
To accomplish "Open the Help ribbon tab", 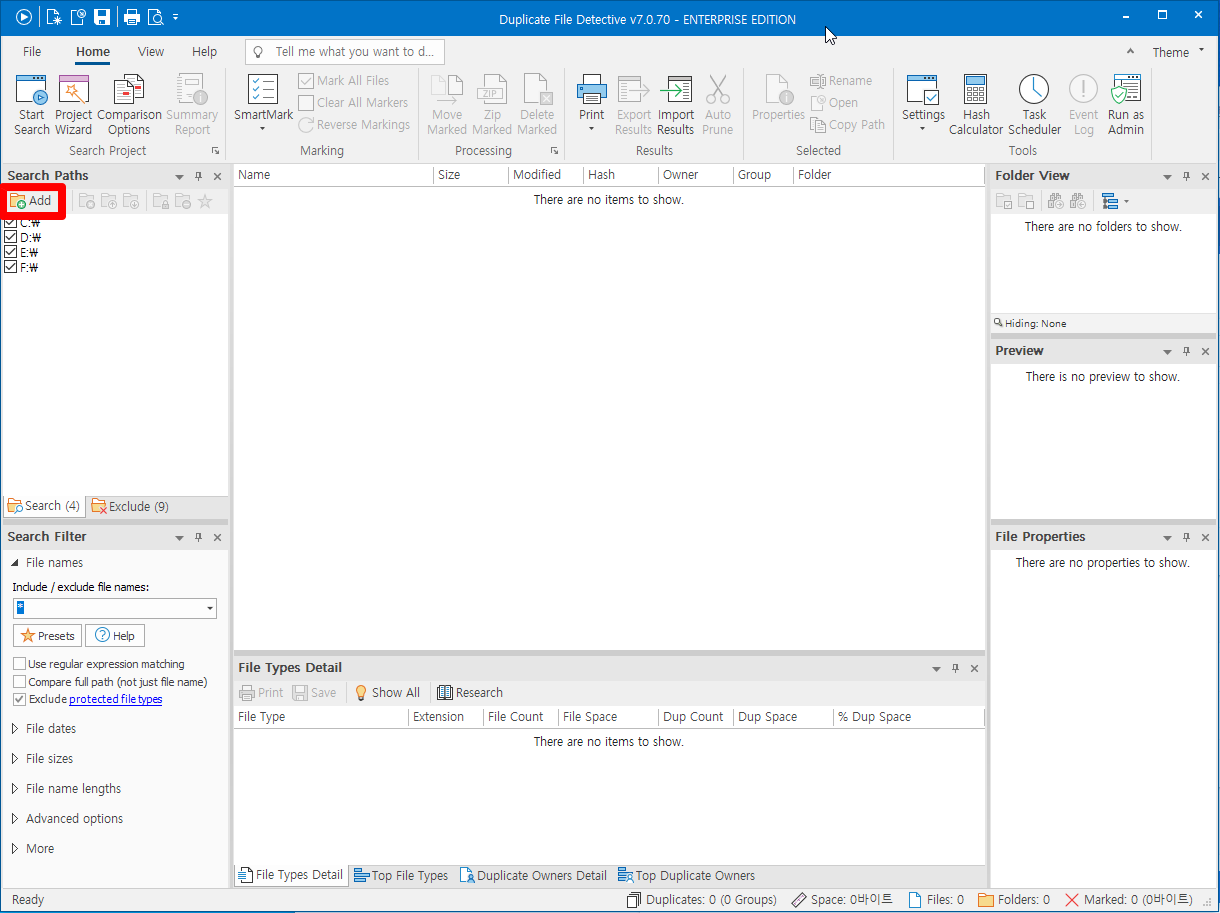I will (x=204, y=52).
